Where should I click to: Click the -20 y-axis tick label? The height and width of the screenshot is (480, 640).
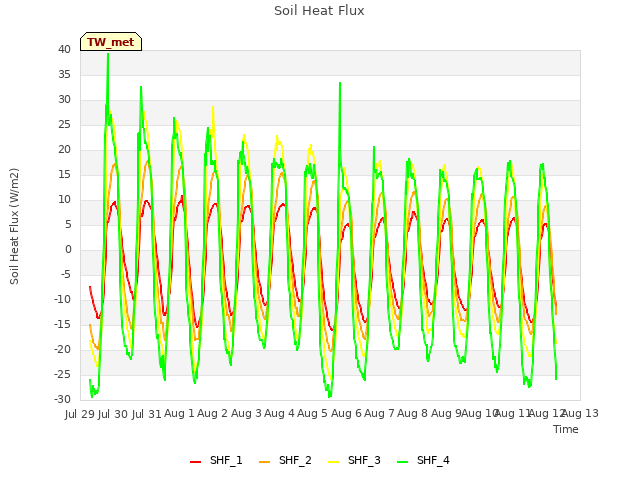[63, 349]
